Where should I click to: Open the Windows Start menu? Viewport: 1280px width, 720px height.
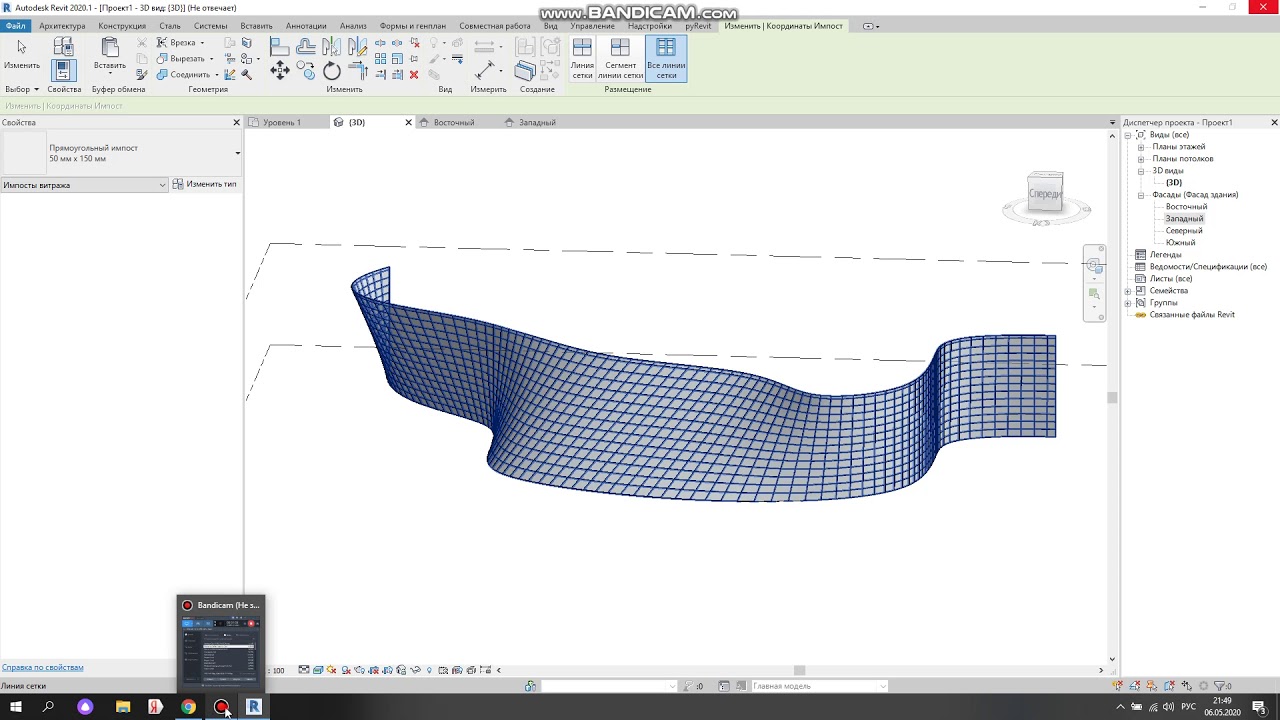16,707
